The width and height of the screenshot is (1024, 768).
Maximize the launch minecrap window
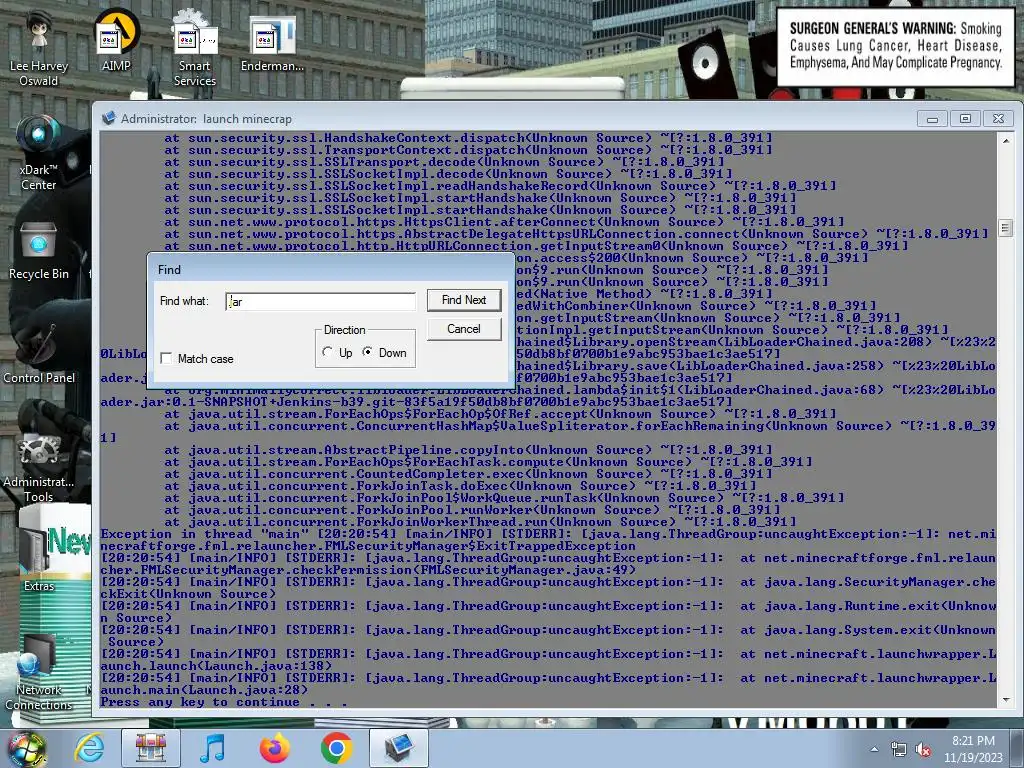point(965,119)
